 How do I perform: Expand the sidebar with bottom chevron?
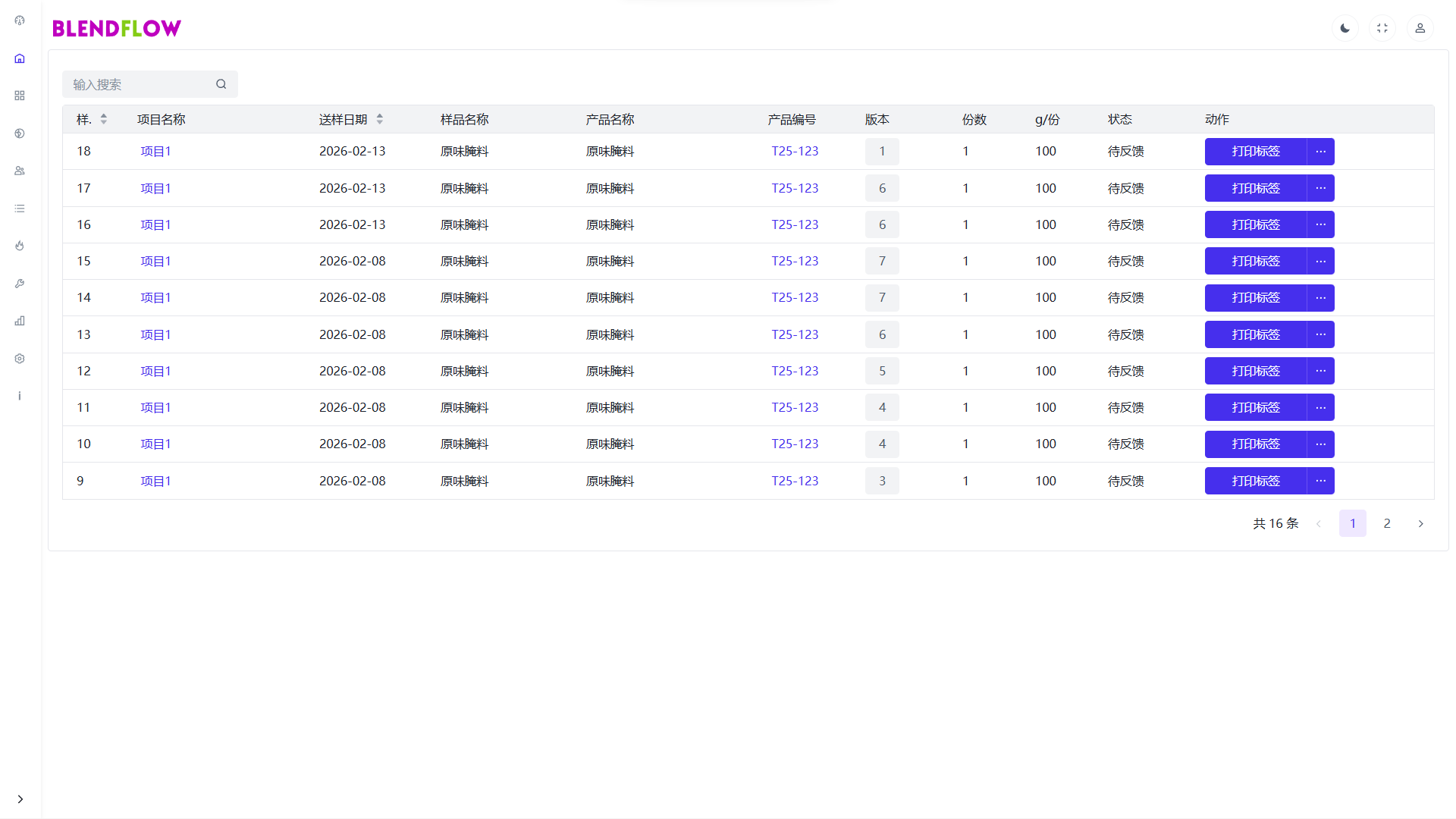coord(20,799)
